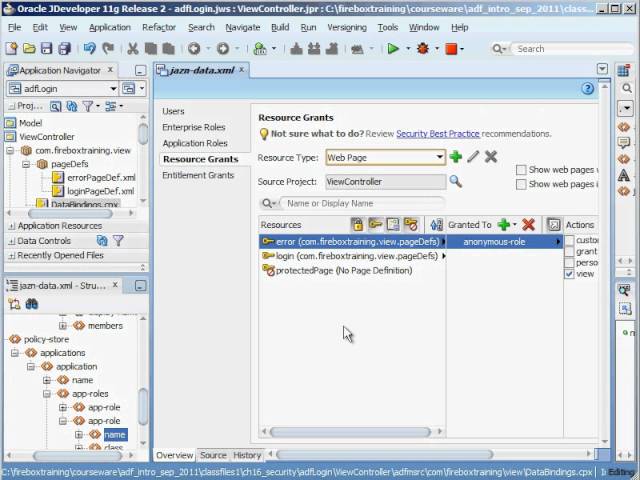Image resolution: width=640 pixels, height=480 pixels.
Task: Toggle first Show web pages checkbox
Action: 521,170
